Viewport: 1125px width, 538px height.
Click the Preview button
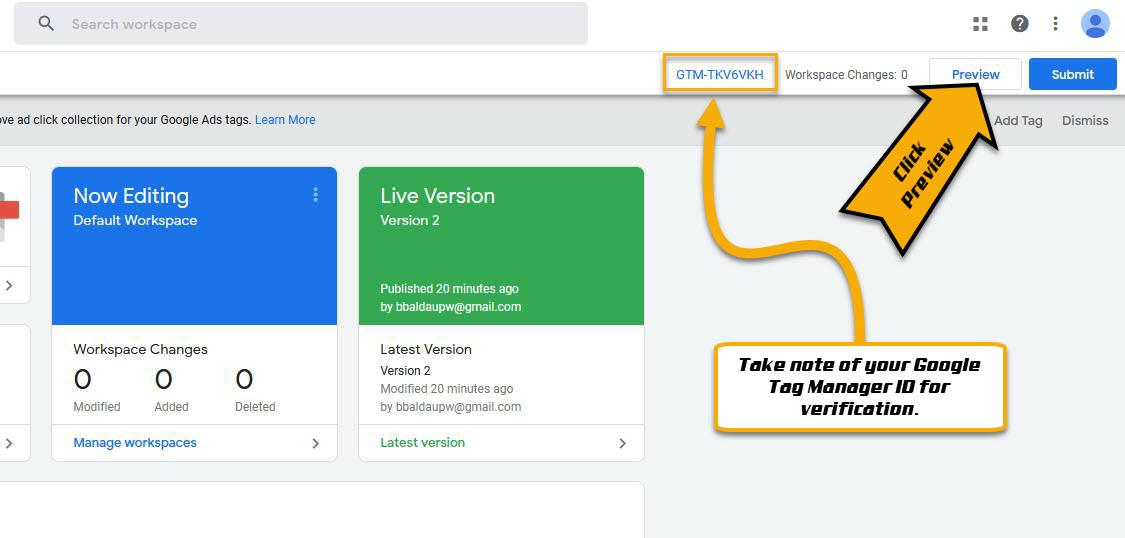[975, 74]
